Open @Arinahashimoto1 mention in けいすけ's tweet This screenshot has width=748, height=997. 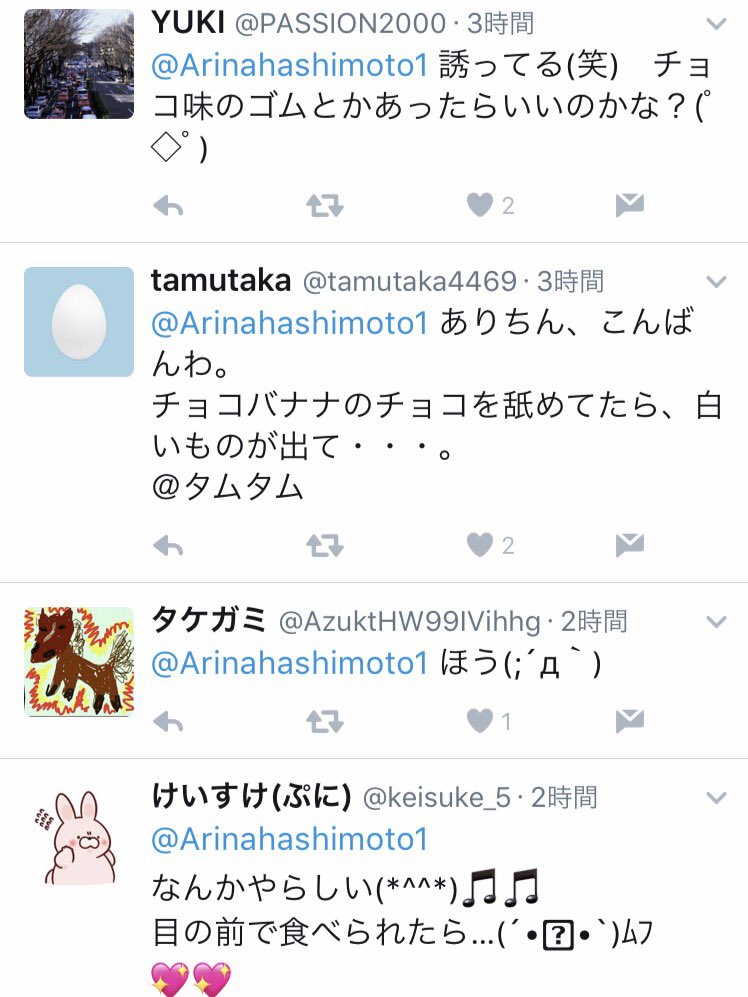point(290,839)
